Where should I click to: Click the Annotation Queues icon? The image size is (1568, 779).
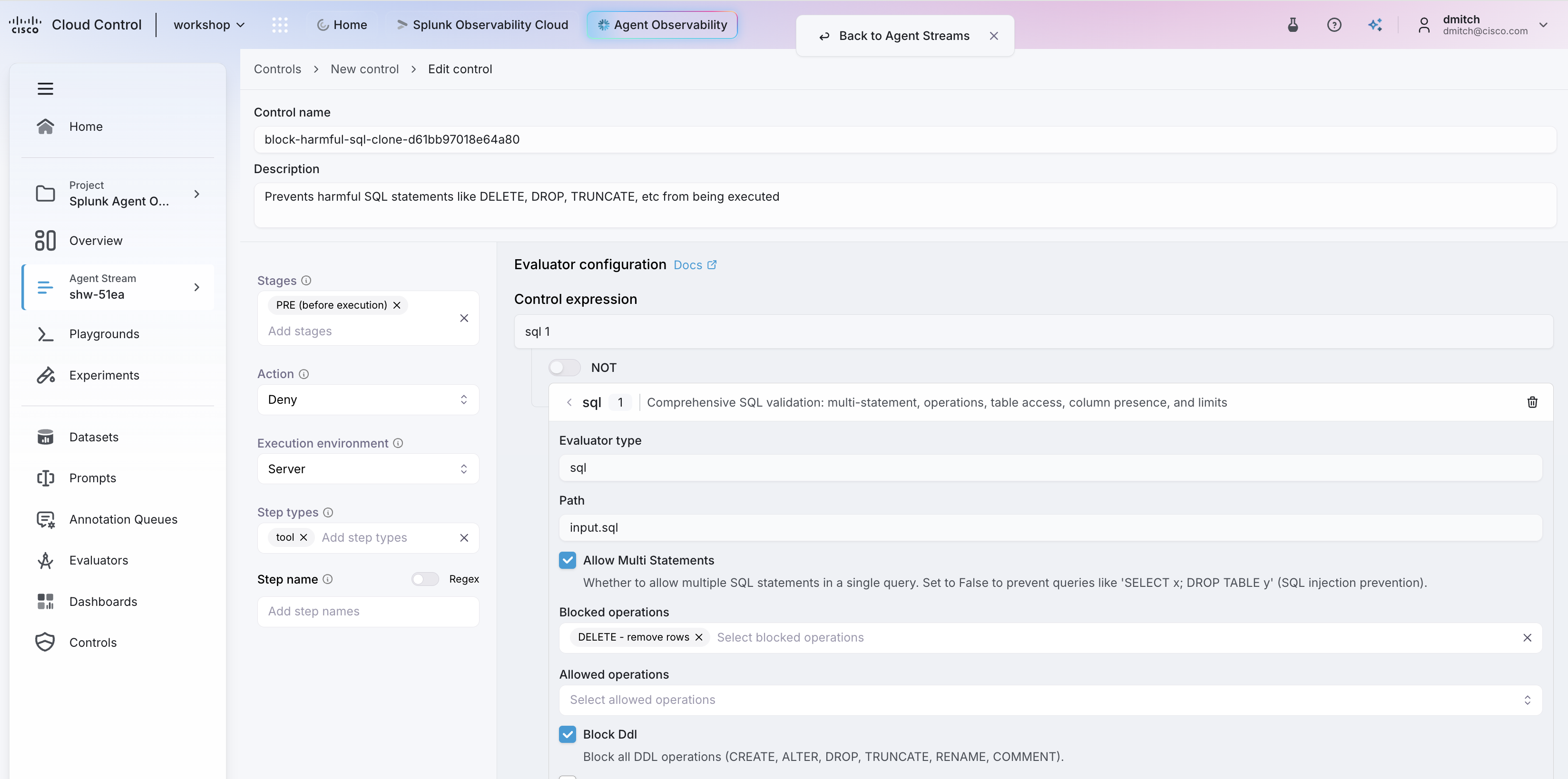[x=45, y=519]
